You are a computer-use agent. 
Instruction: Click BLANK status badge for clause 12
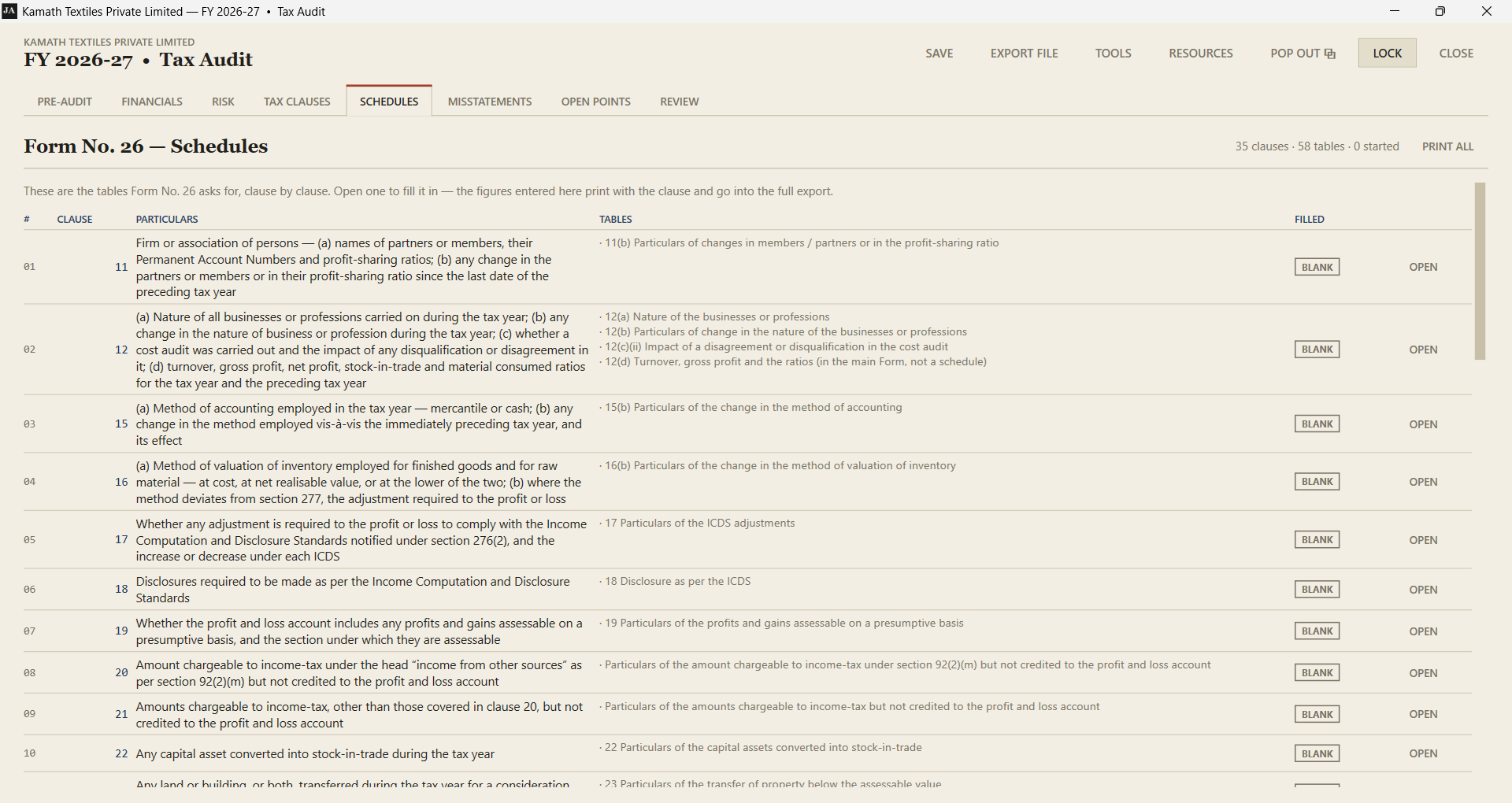(1317, 350)
